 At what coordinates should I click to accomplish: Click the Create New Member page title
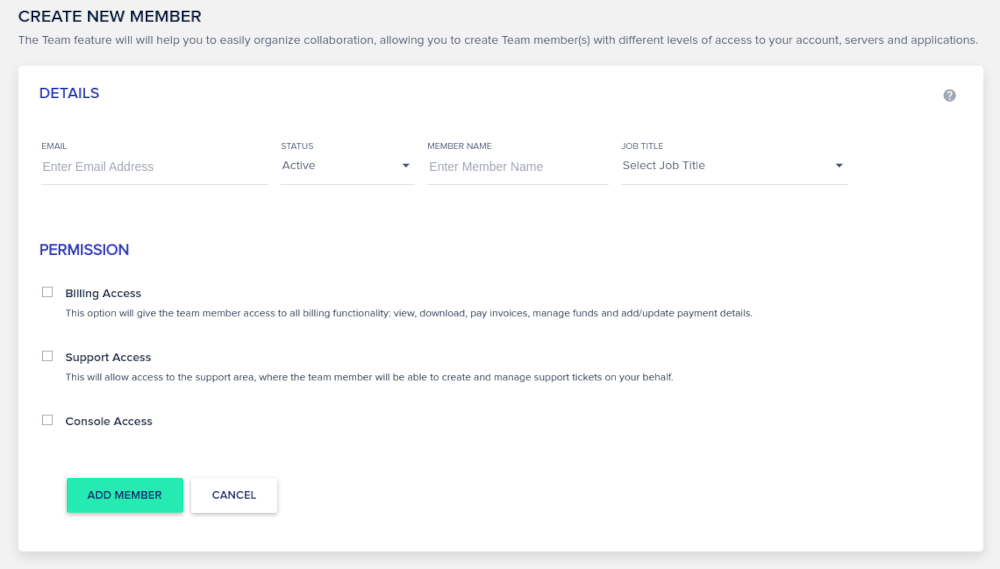point(110,16)
